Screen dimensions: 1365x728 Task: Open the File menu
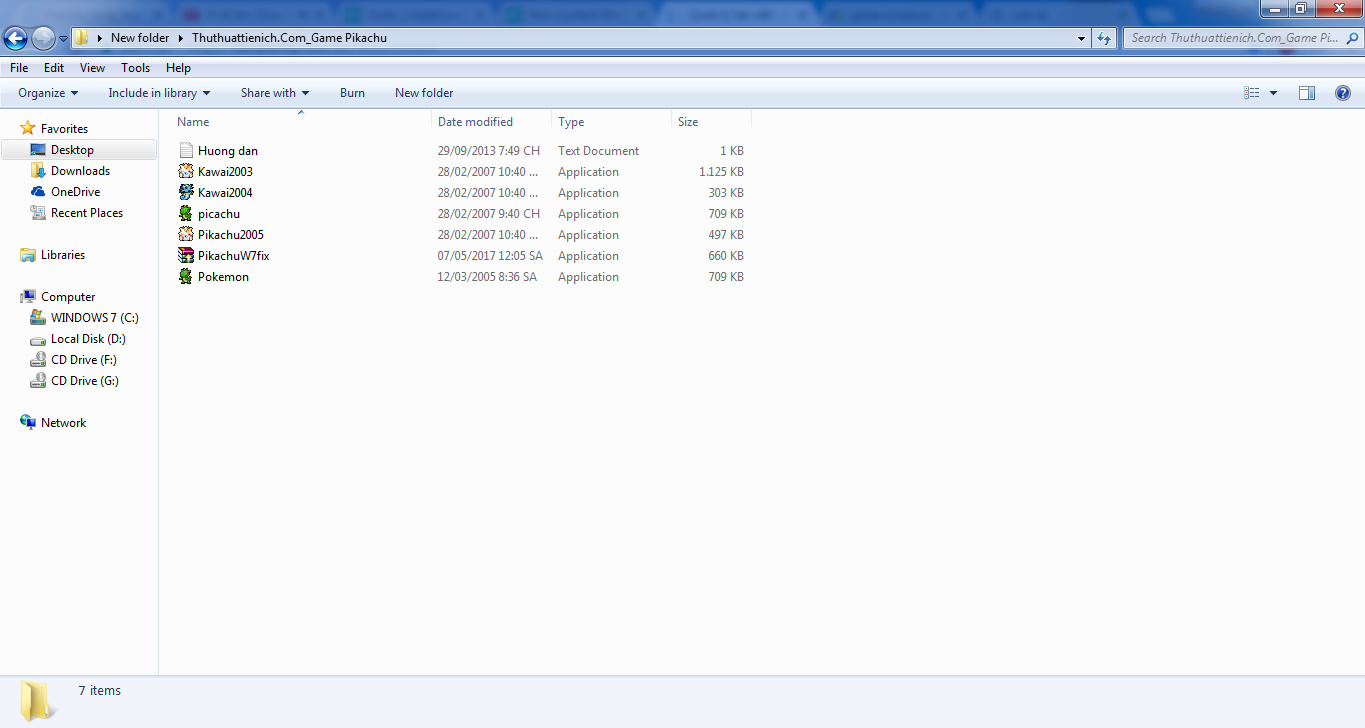coord(19,68)
